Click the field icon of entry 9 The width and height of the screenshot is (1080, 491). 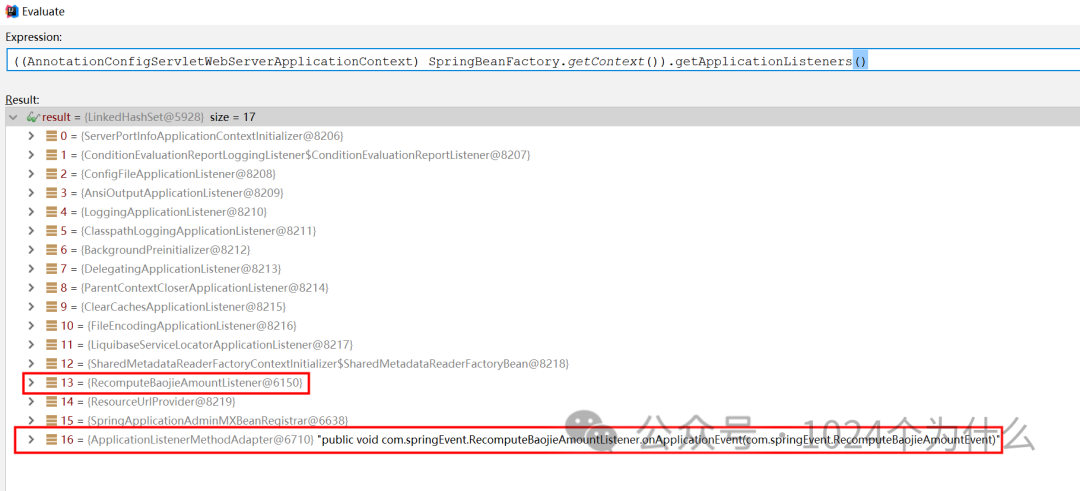click(52, 306)
